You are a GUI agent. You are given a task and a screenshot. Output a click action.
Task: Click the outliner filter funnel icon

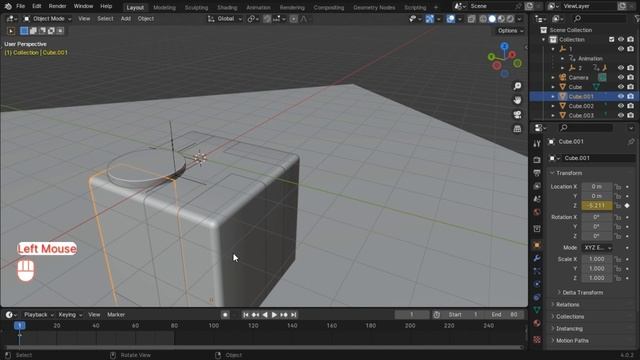pyautogui.click(x=638, y=19)
